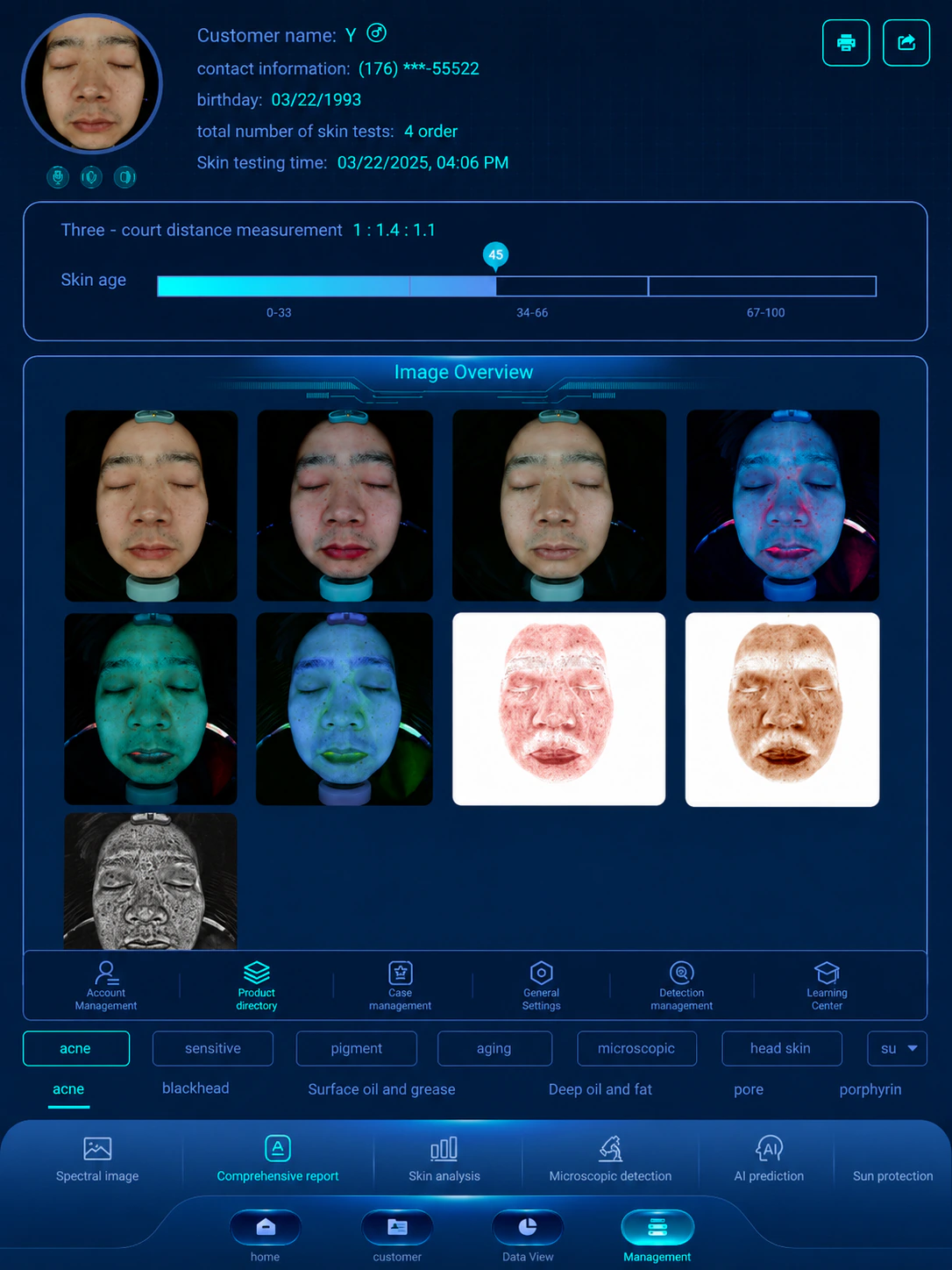Select the microscopic category button

pyautogui.click(x=636, y=1048)
